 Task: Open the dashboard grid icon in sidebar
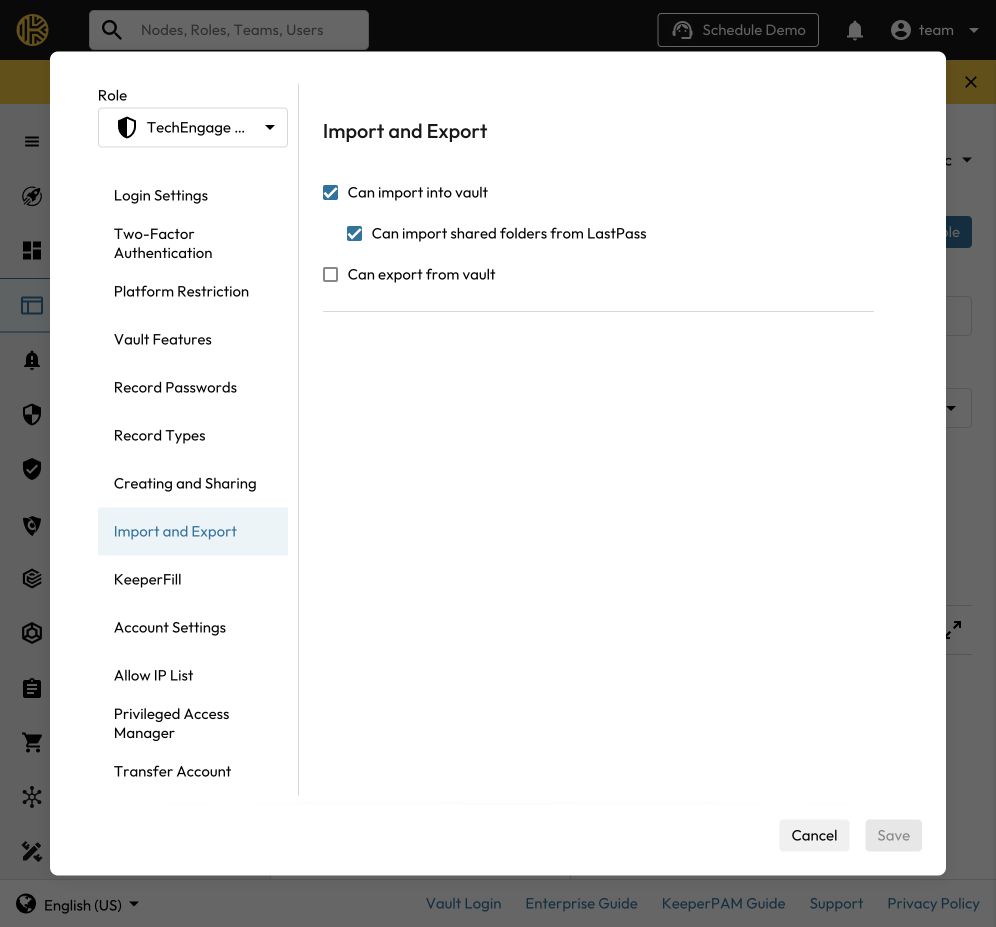[x=32, y=250]
